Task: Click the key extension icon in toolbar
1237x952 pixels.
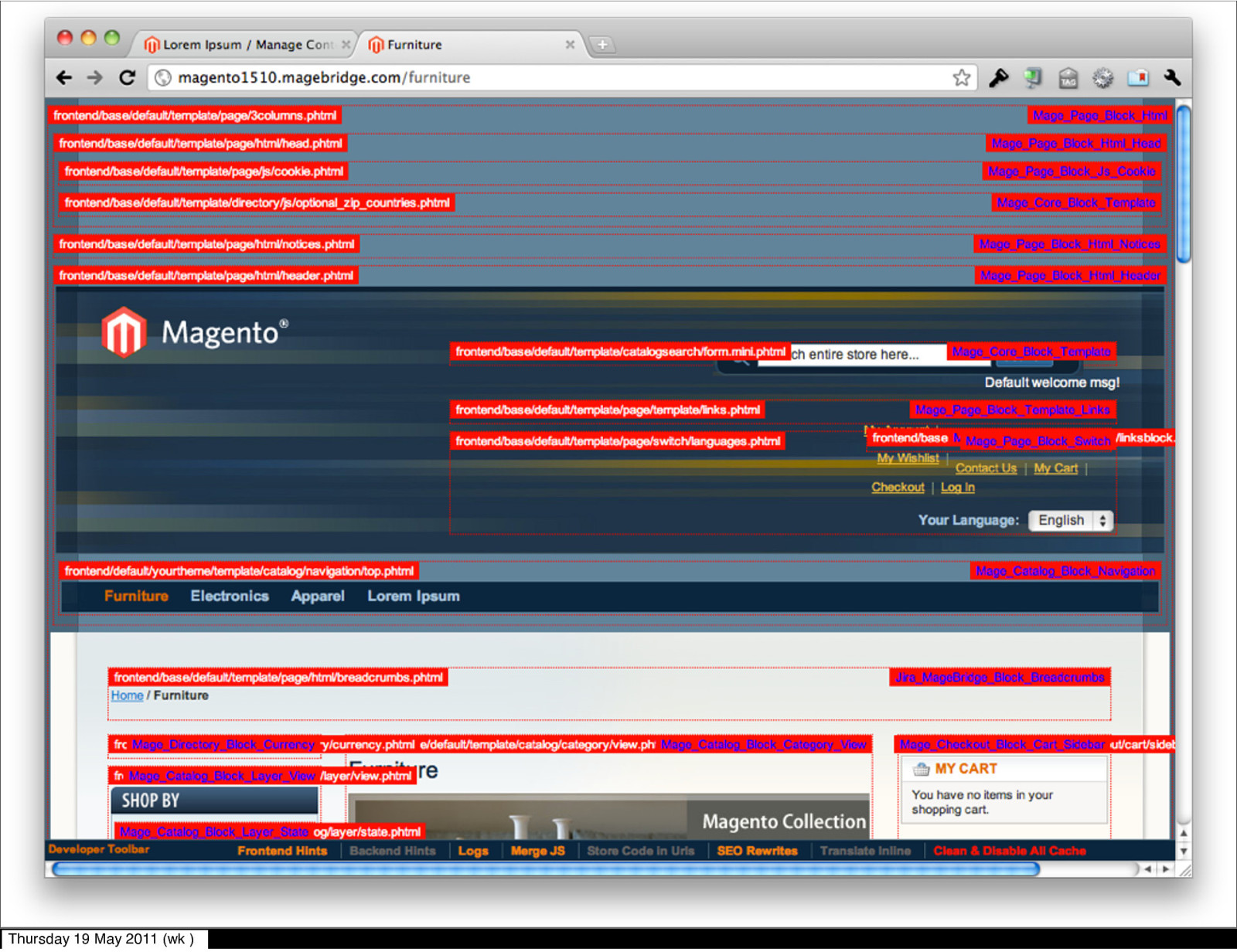Action: pyautogui.click(x=999, y=77)
